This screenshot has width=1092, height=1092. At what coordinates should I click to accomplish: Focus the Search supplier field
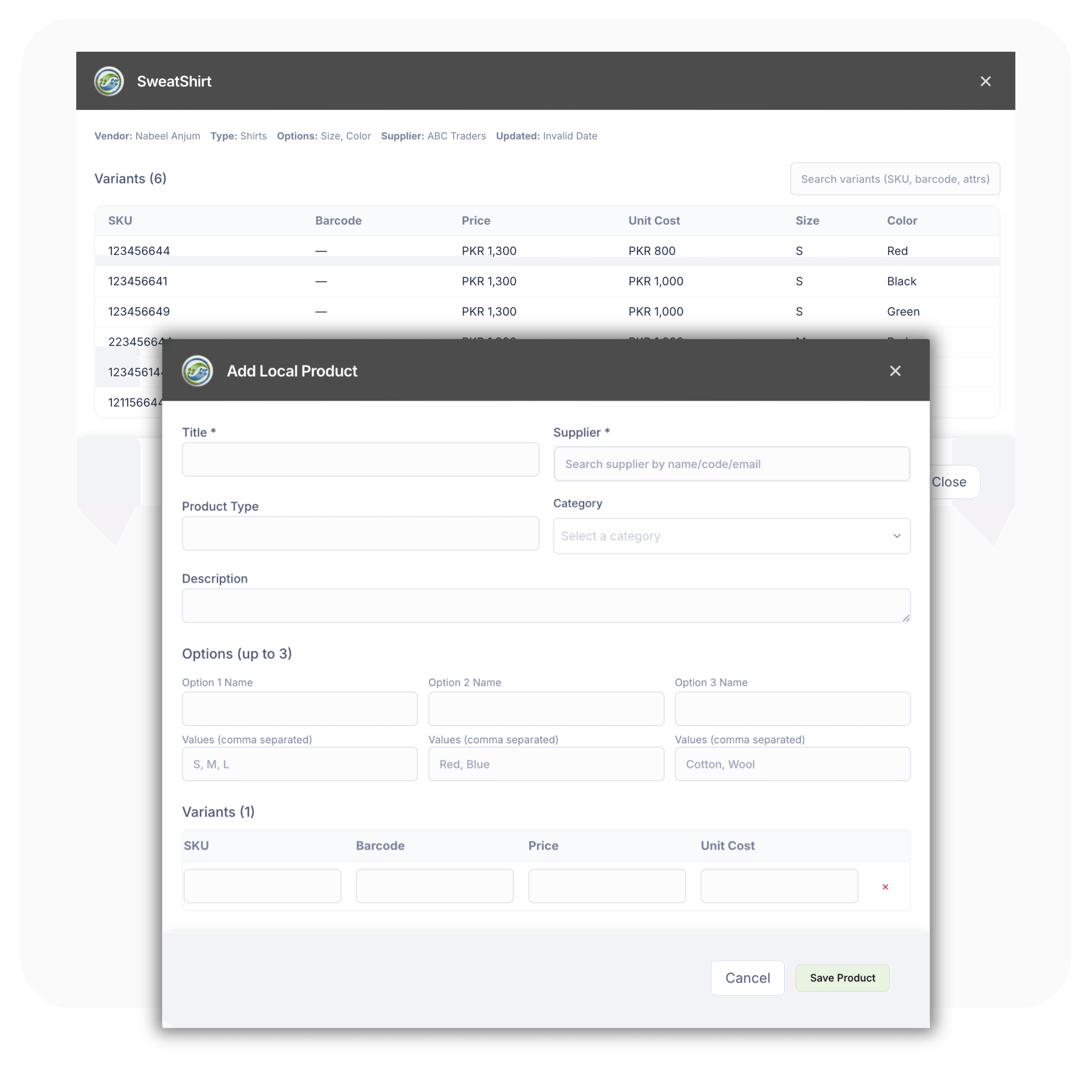click(x=731, y=464)
